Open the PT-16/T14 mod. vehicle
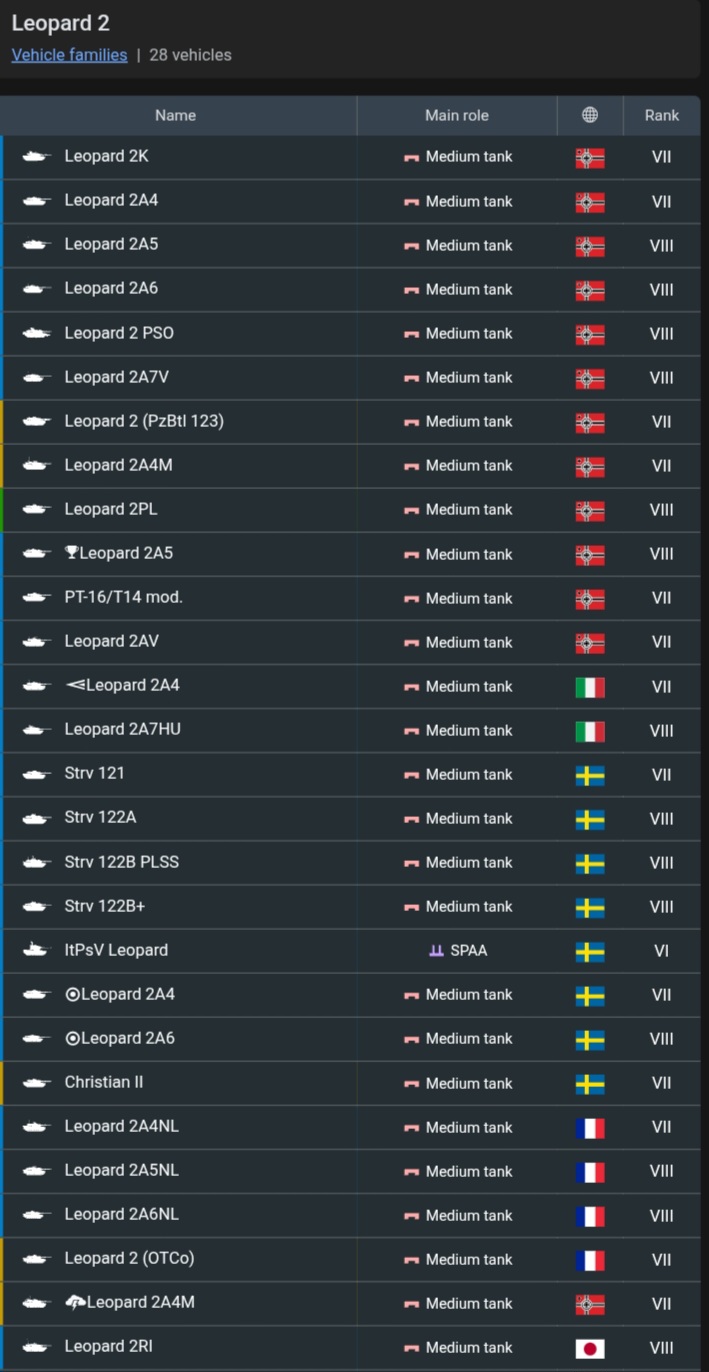Viewport: 709px width, 1372px height. click(x=124, y=597)
